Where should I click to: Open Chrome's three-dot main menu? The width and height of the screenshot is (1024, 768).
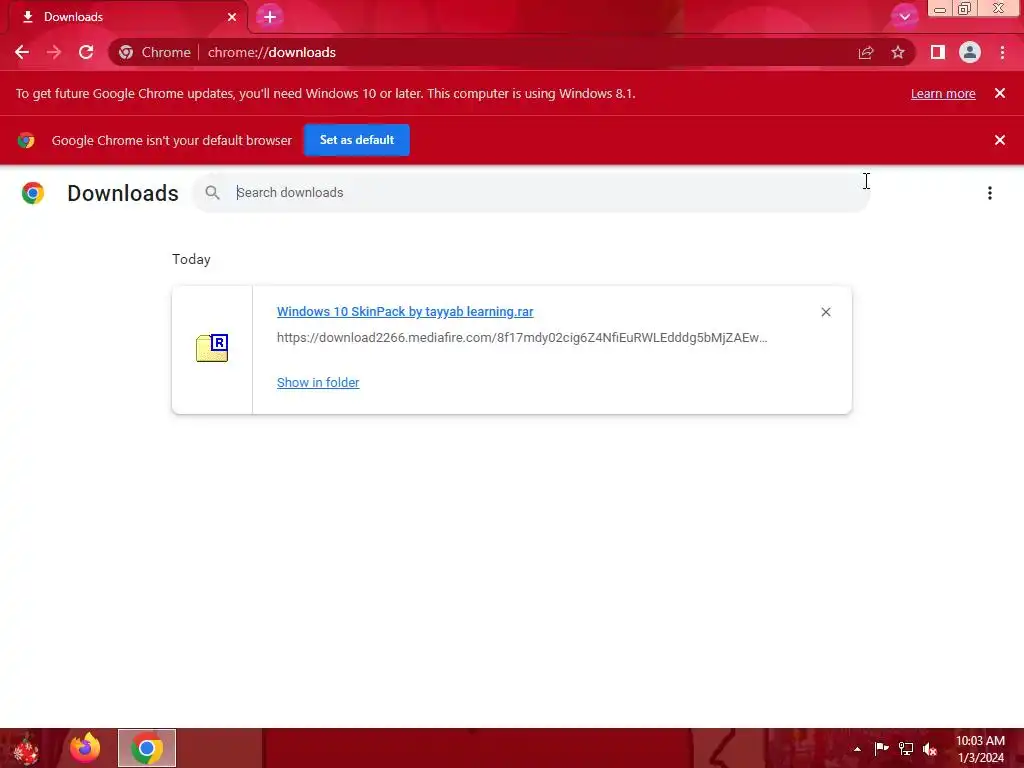click(1002, 52)
